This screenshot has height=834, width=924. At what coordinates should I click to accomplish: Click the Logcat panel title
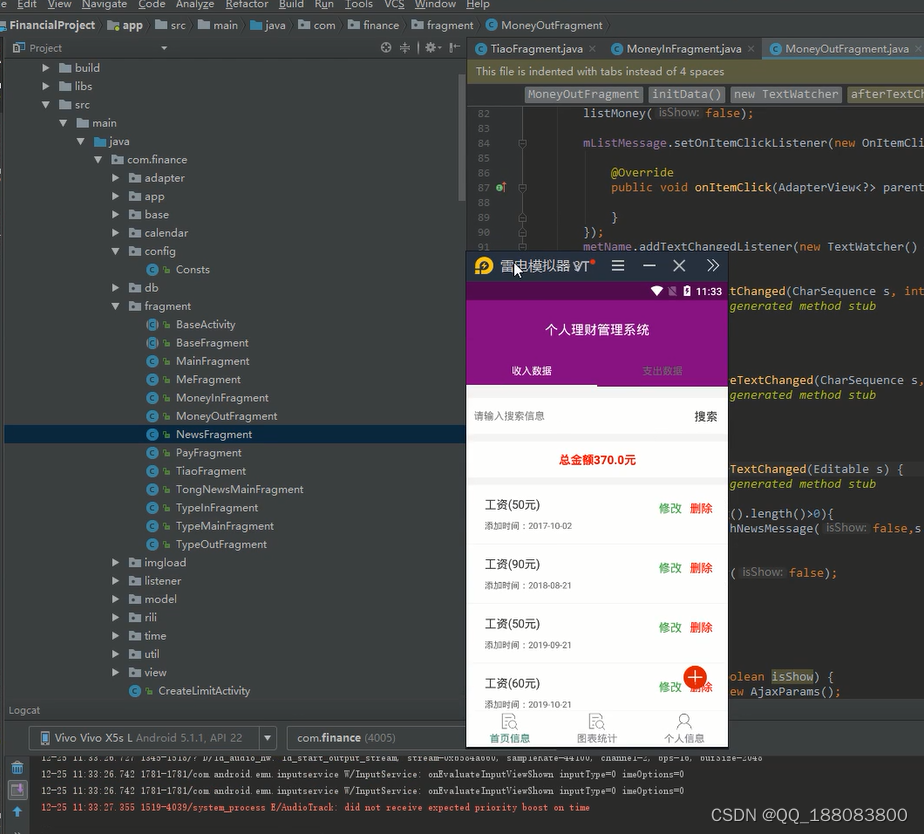24,710
